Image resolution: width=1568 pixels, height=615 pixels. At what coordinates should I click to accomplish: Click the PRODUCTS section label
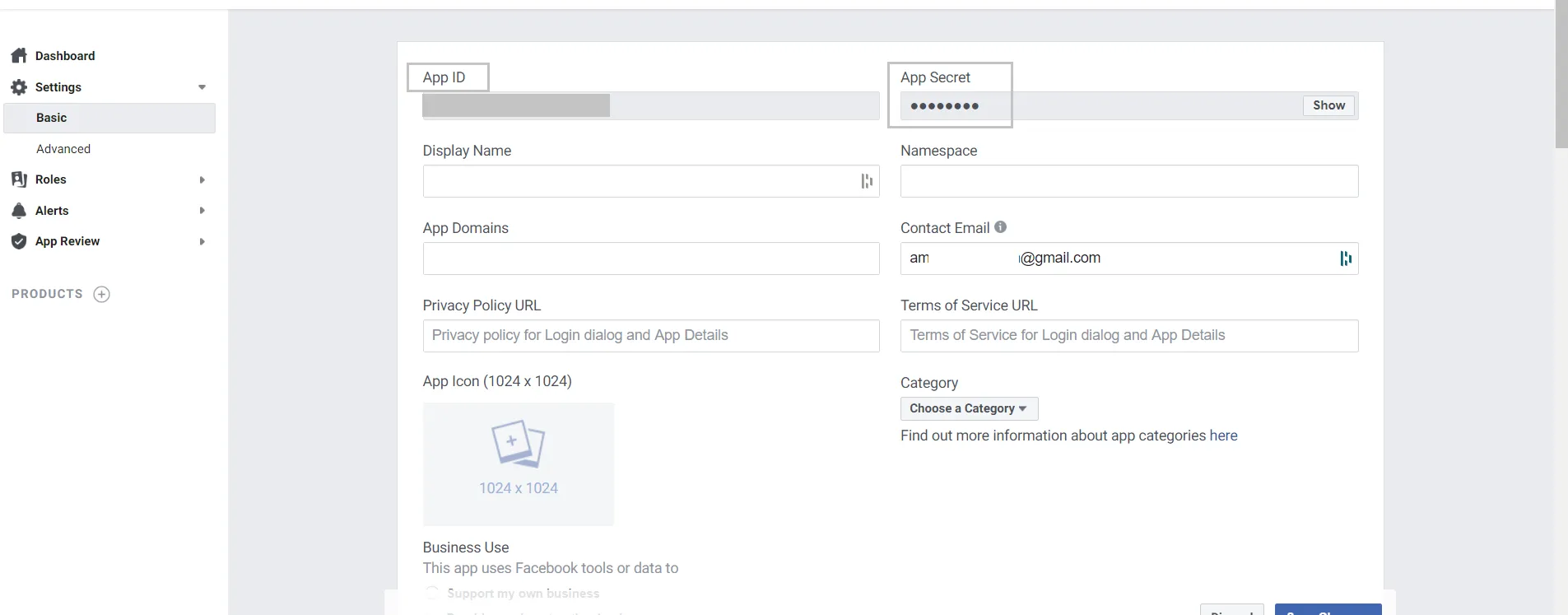click(x=47, y=294)
